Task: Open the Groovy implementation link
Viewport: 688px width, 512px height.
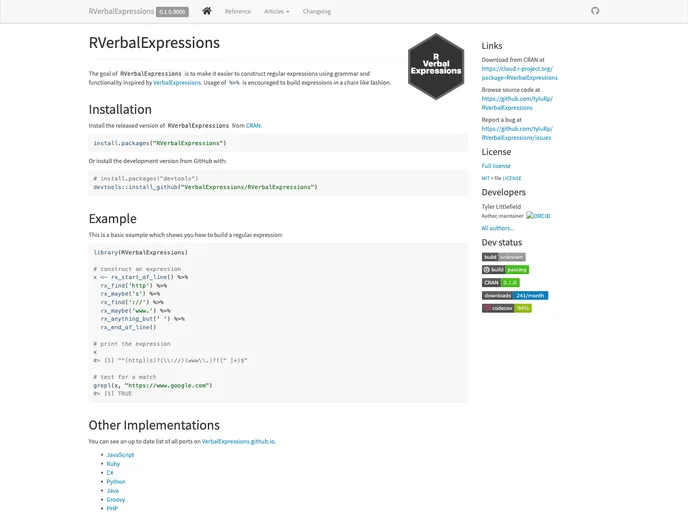Action: coord(116,500)
